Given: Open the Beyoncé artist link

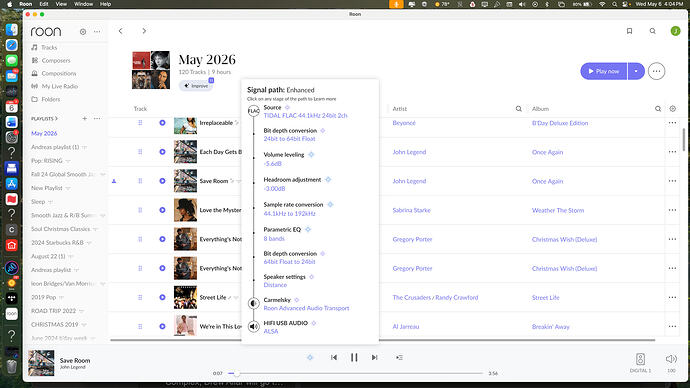Looking at the screenshot, I should click(404, 123).
